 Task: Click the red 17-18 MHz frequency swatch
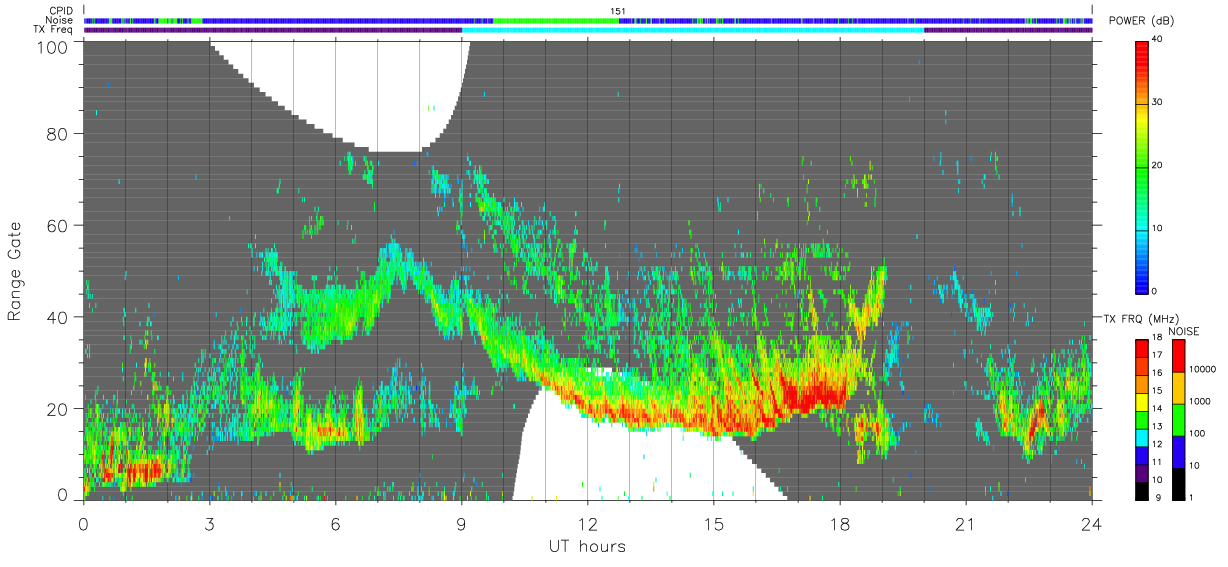tap(1142, 348)
